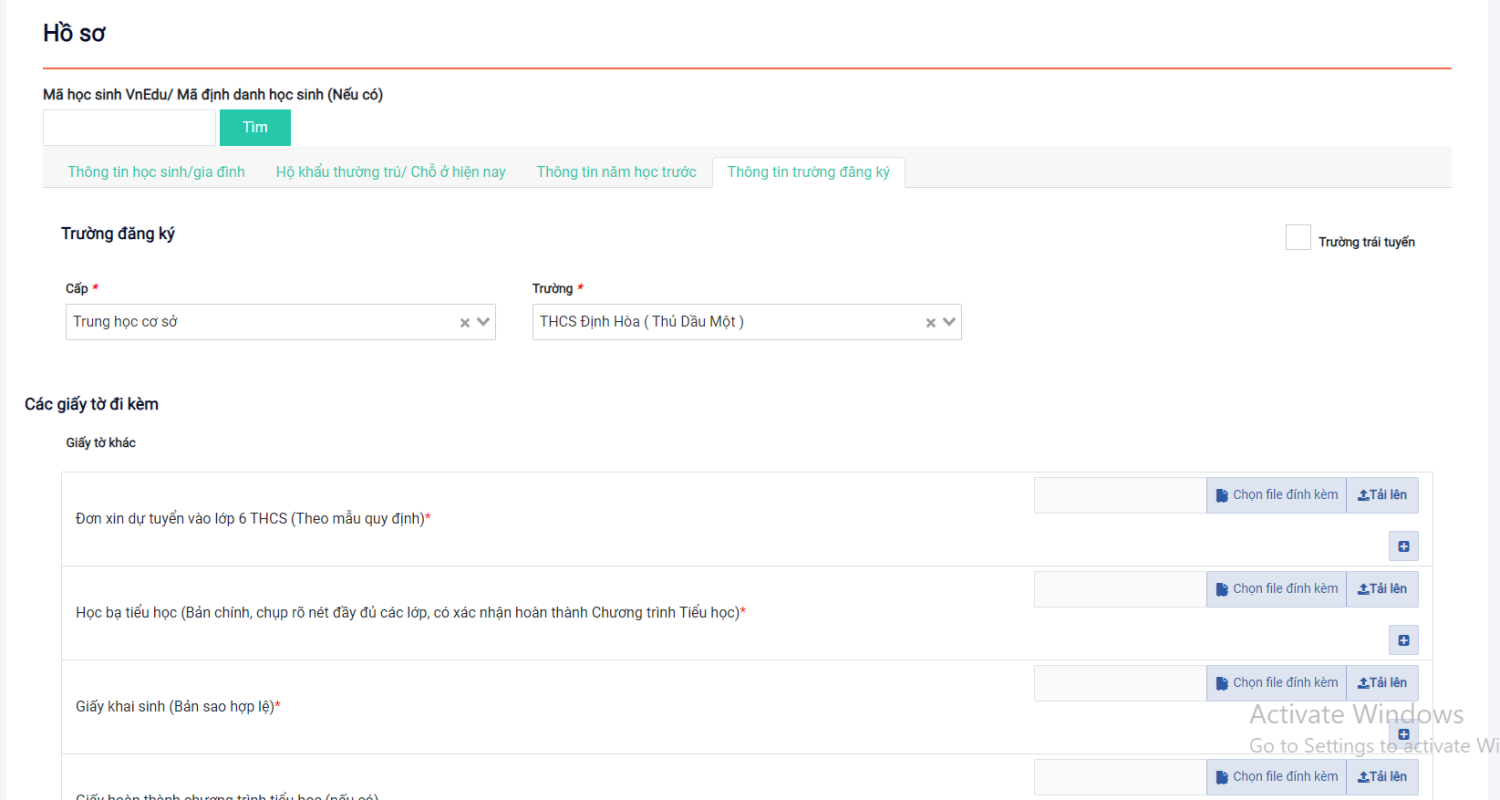Open the Hộ khẩu thường trú tab
The height and width of the screenshot is (800, 1500).
tap(390, 172)
